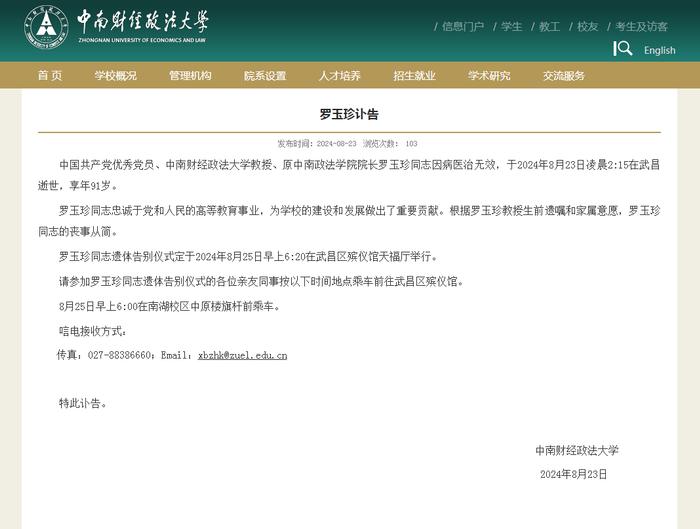Image resolution: width=700 pixels, height=529 pixels.
Task: Click the line about 8月25日早上6:00 departure
Action: click(x=170, y=306)
